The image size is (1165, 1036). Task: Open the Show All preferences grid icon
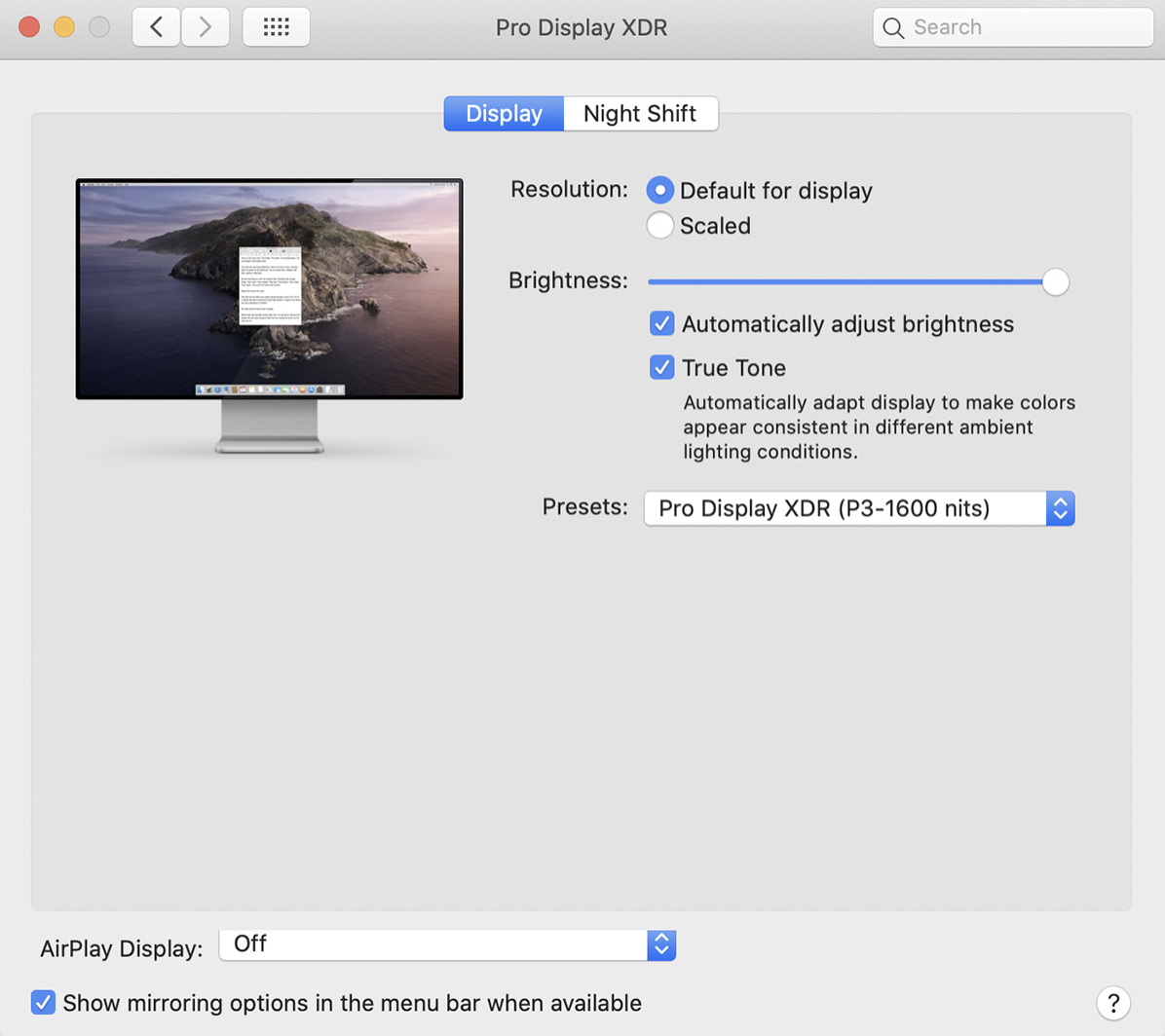click(x=276, y=26)
